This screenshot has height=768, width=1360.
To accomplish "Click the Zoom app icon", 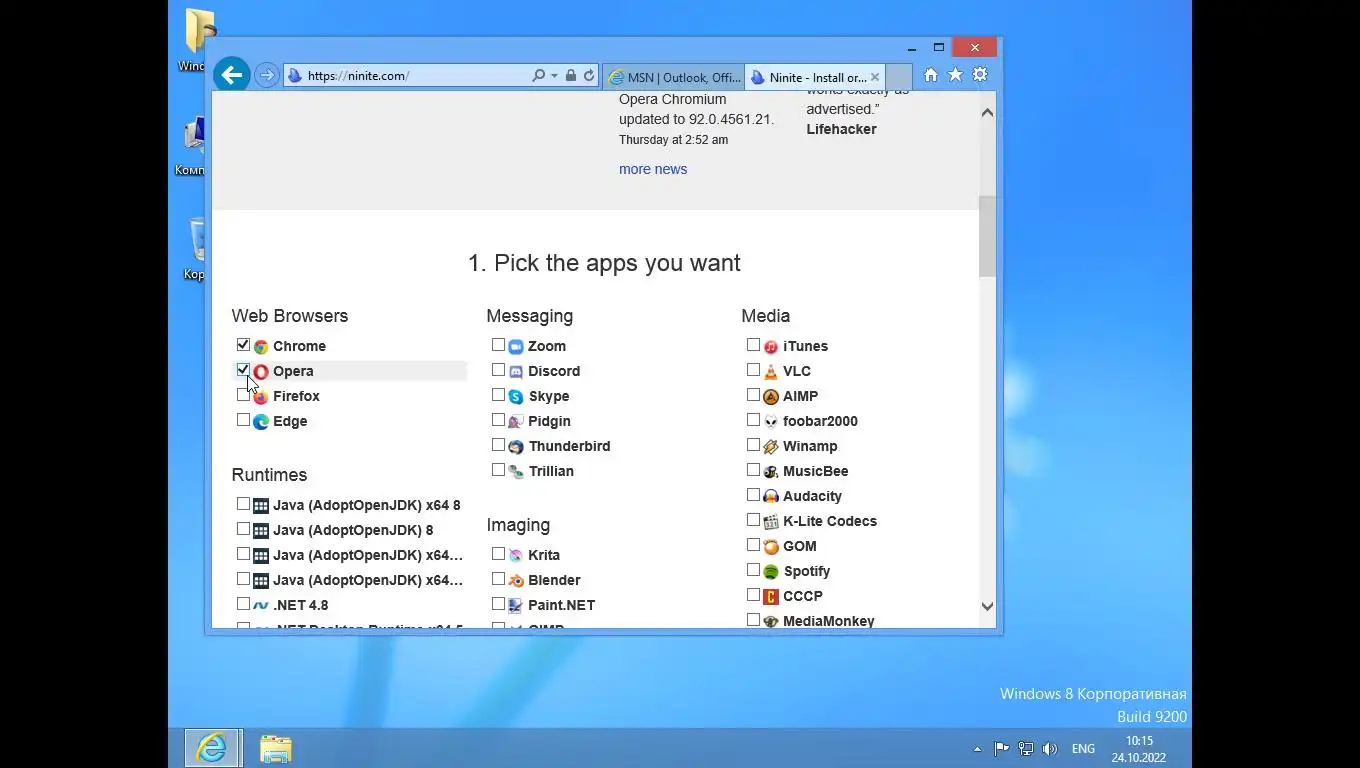I will pyautogui.click(x=516, y=347).
